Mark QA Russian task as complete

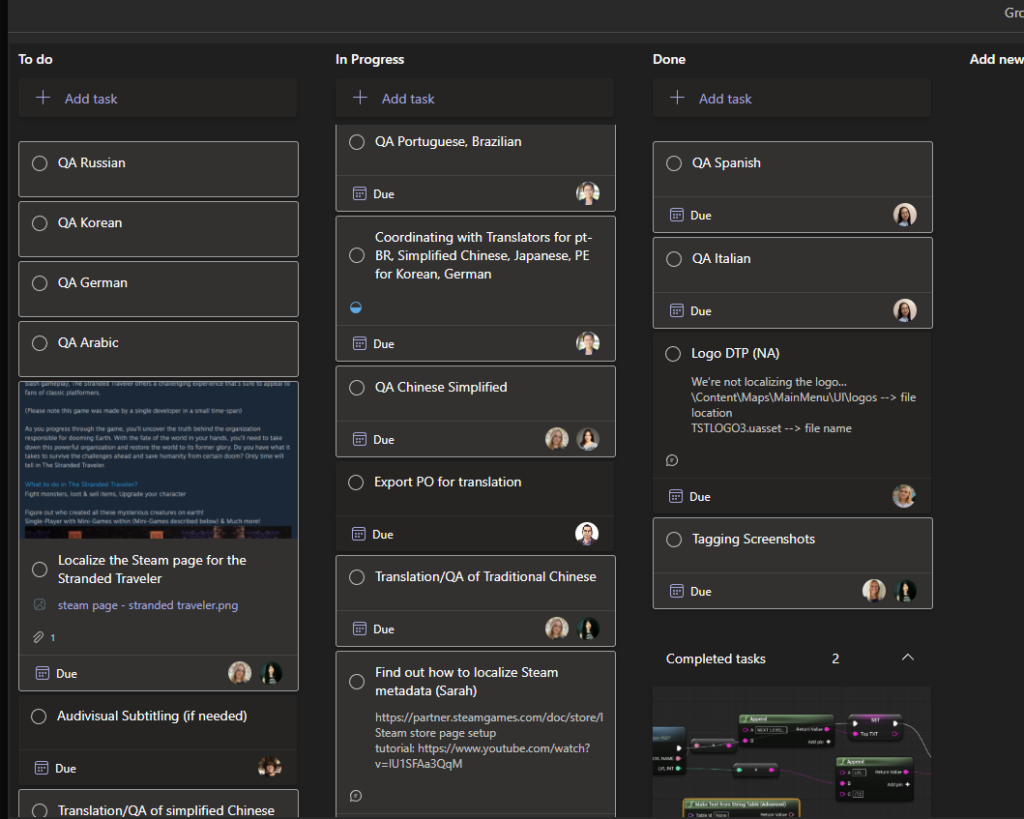coord(40,163)
